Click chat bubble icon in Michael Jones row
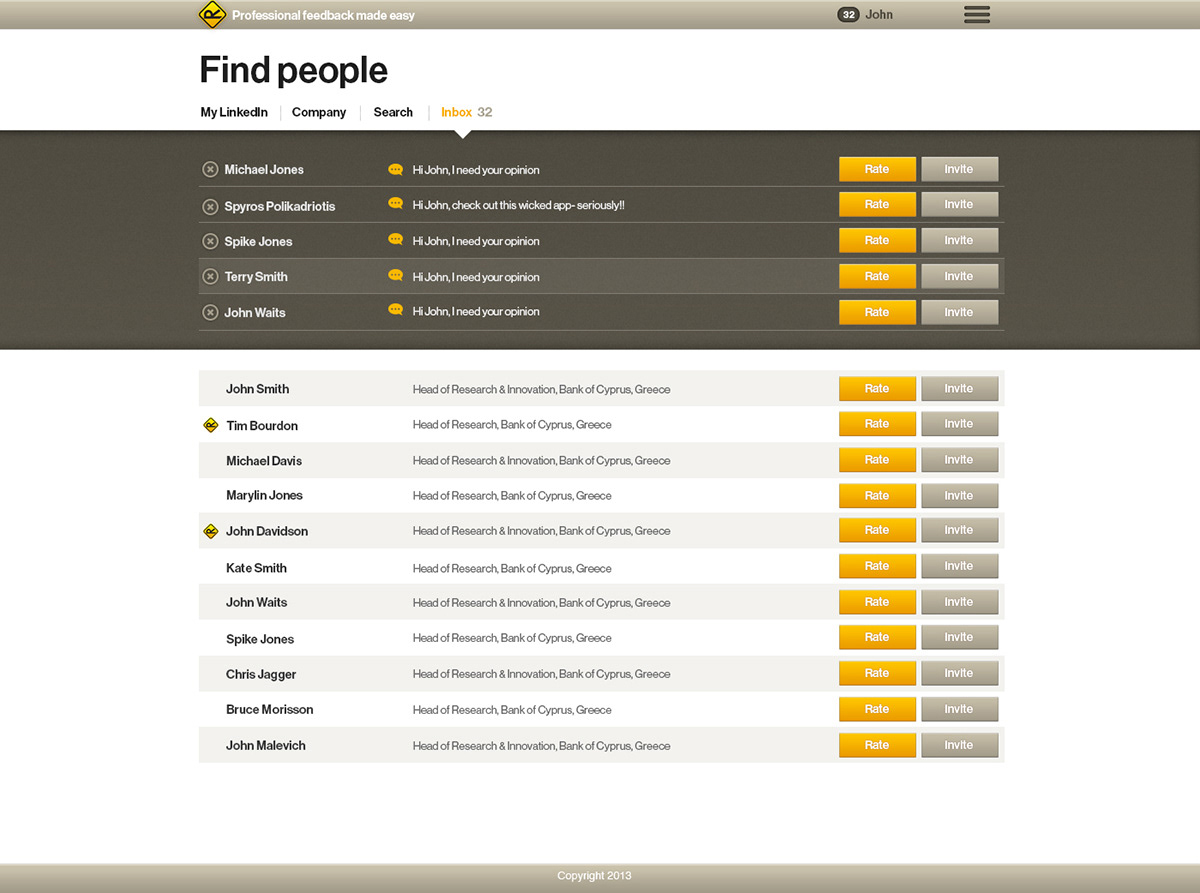 pyautogui.click(x=395, y=170)
